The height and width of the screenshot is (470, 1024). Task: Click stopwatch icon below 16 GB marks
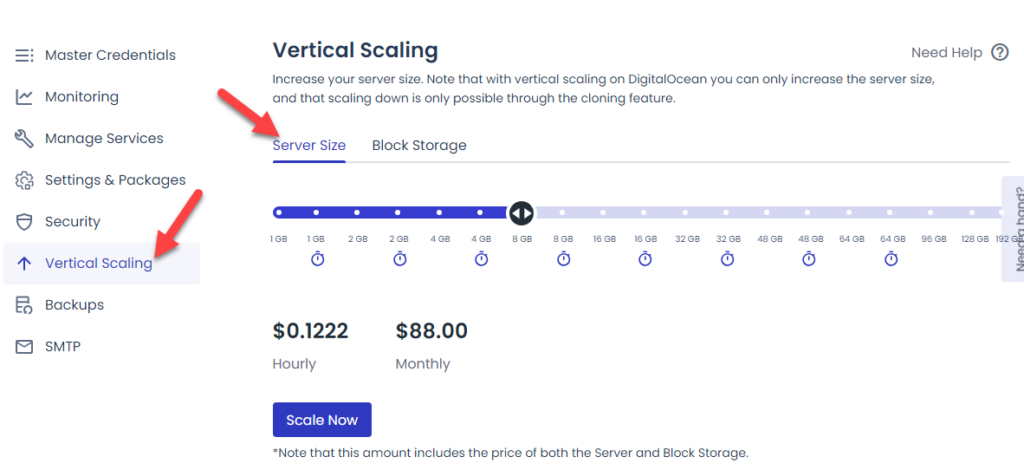(645, 259)
